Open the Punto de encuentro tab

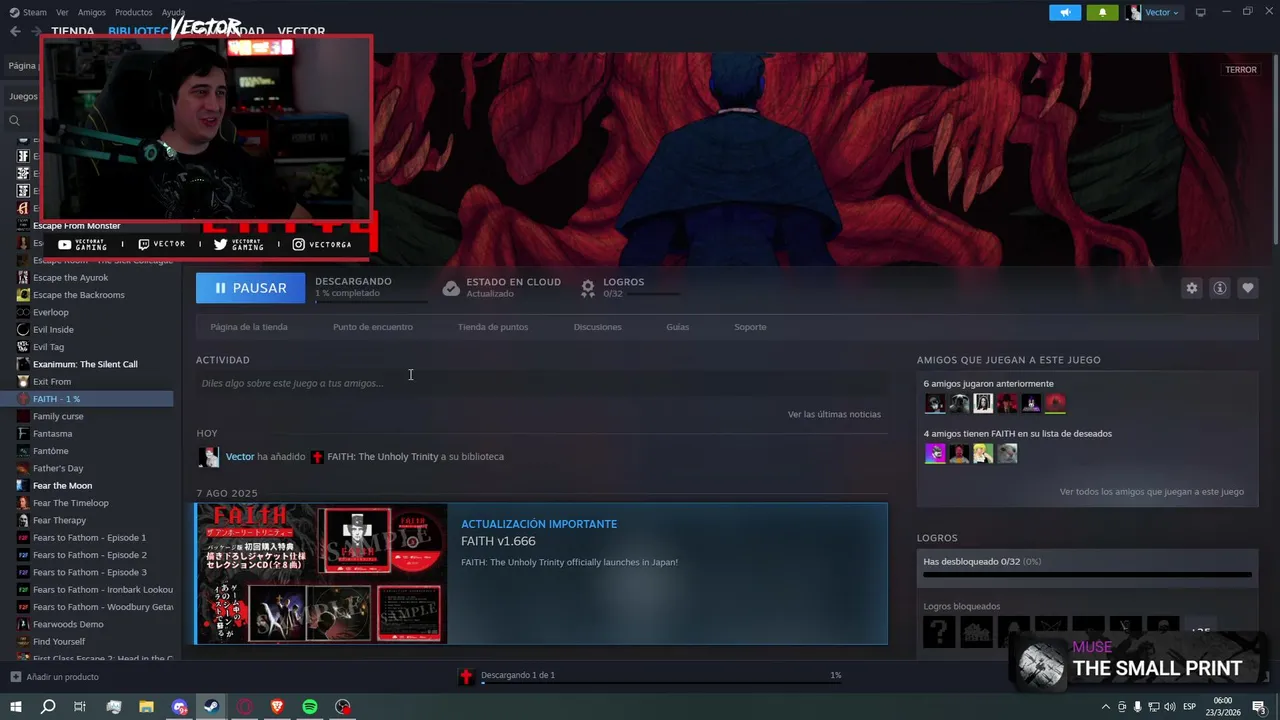pos(373,327)
